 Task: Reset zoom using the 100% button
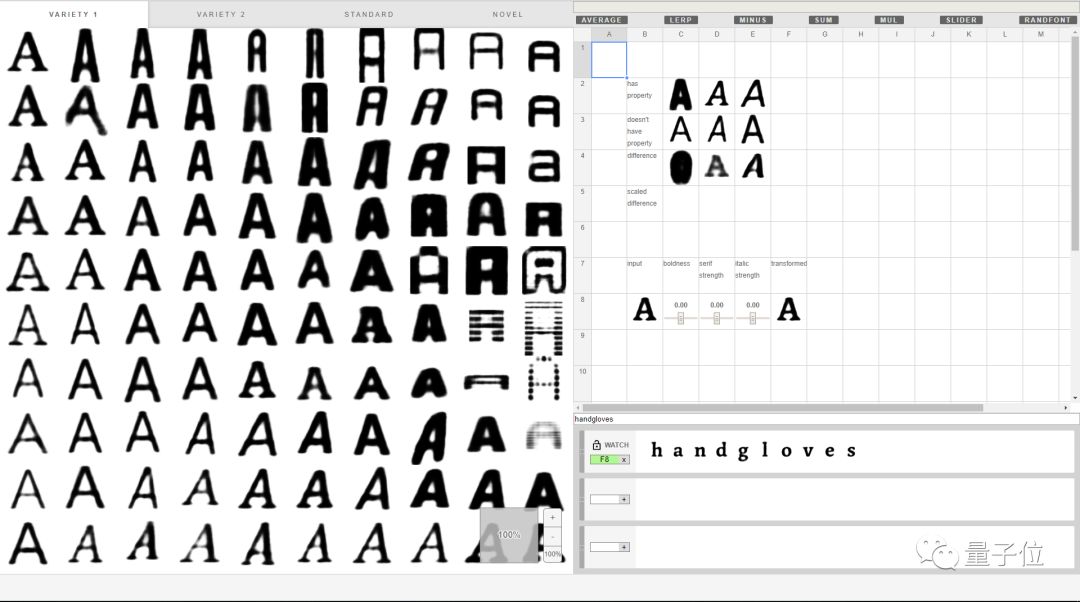tap(552, 554)
